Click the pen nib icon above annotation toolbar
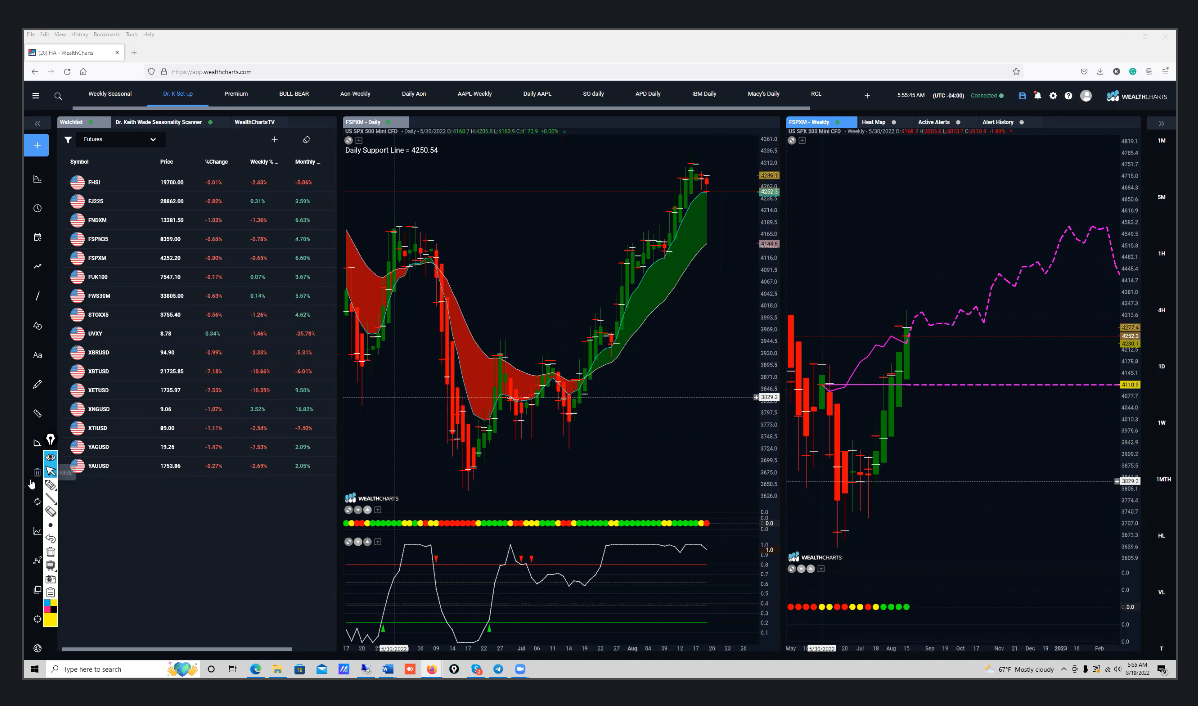 point(50,439)
